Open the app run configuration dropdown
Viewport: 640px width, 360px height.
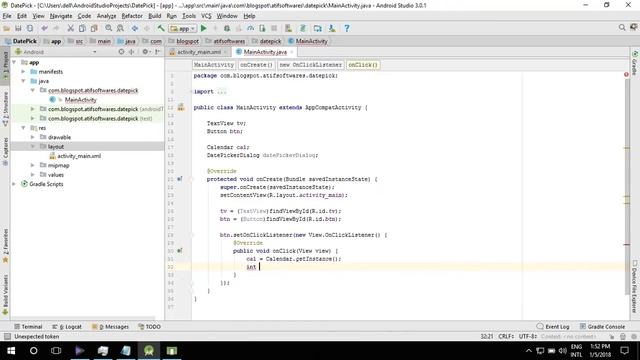pyautogui.click(x=183, y=29)
